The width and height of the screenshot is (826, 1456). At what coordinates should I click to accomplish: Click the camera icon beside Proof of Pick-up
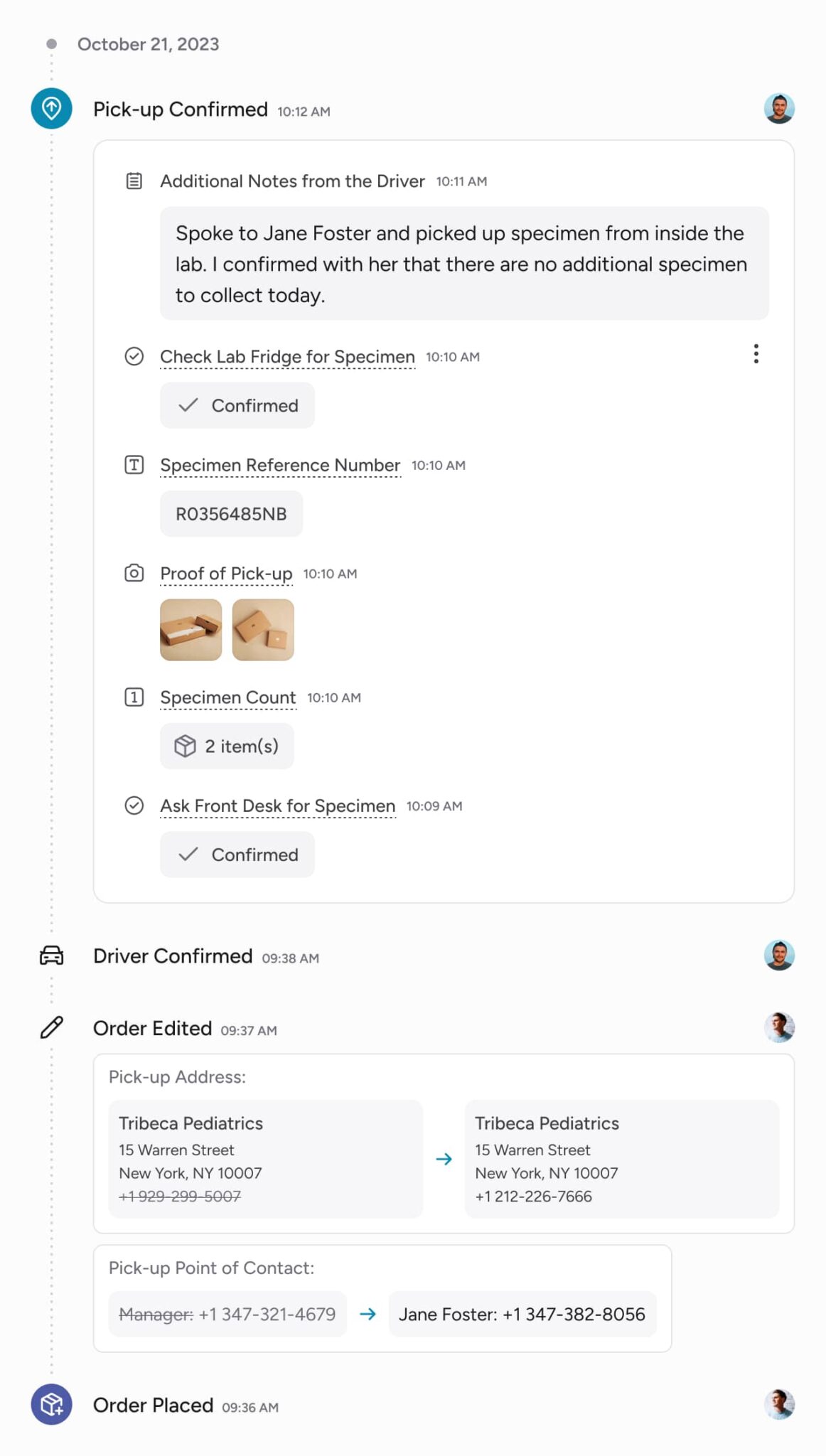click(134, 573)
